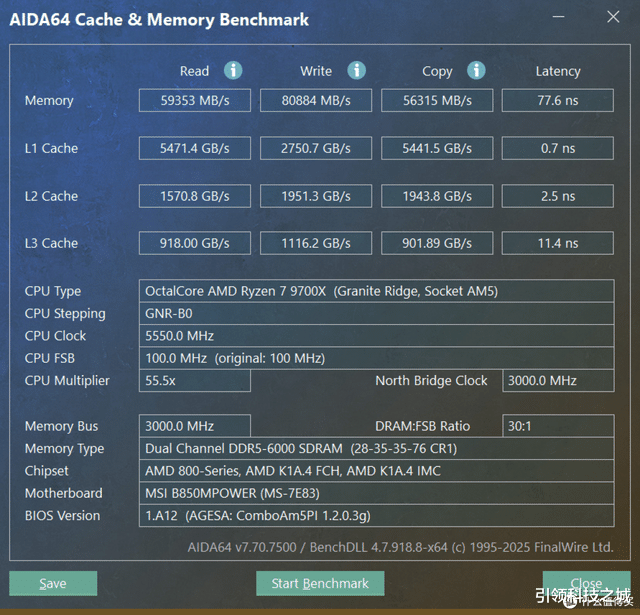640x615 pixels.
Task: Click L1 Cache copy 5441.5 GB/s
Action: (437, 148)
